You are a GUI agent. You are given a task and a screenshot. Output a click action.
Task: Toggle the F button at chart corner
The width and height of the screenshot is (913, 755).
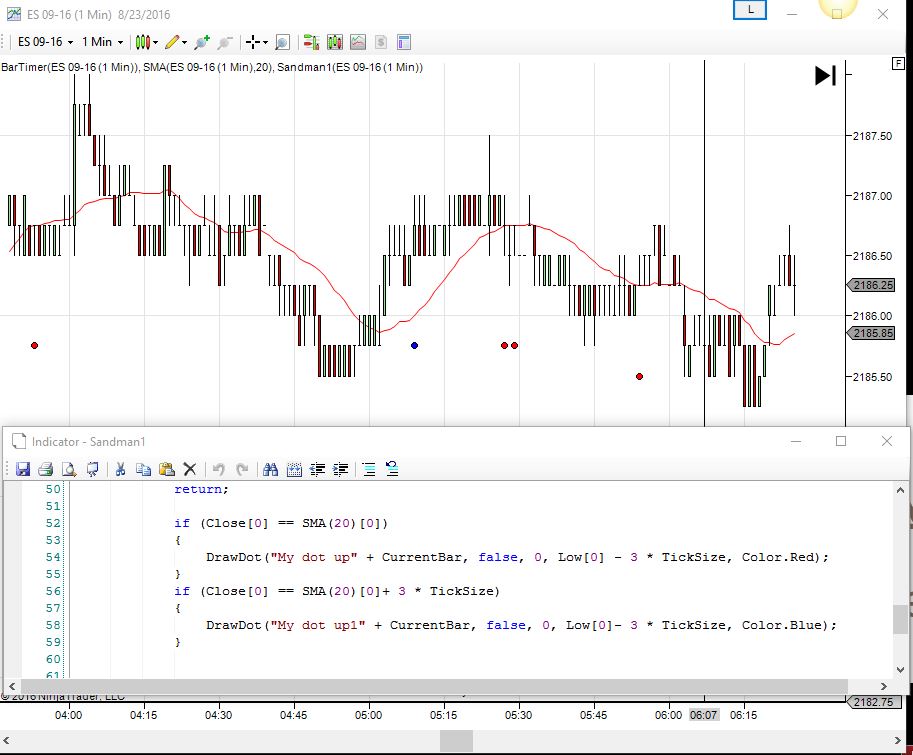click(x=898, y=63)
